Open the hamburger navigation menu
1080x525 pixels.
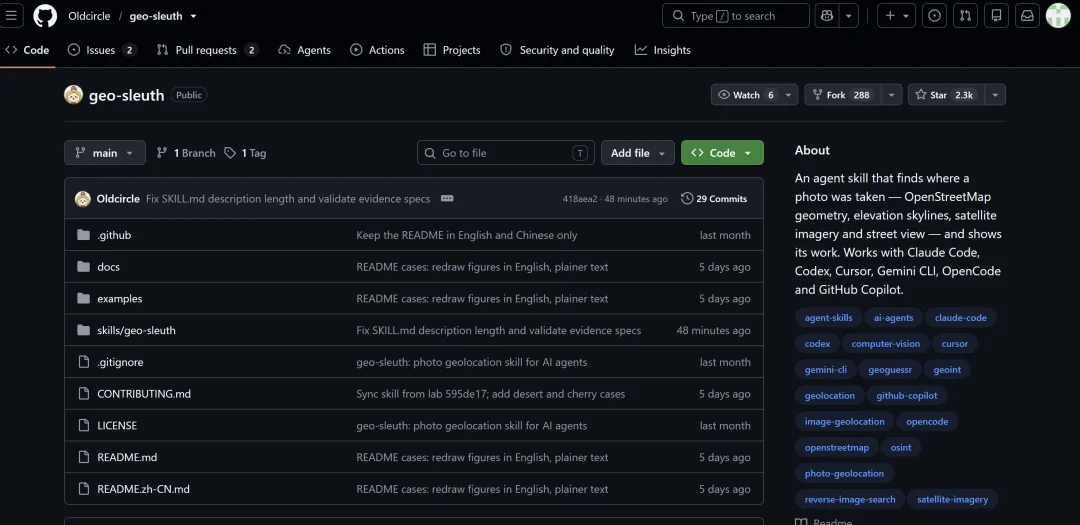pyautogui.click(x=11, y=15)
